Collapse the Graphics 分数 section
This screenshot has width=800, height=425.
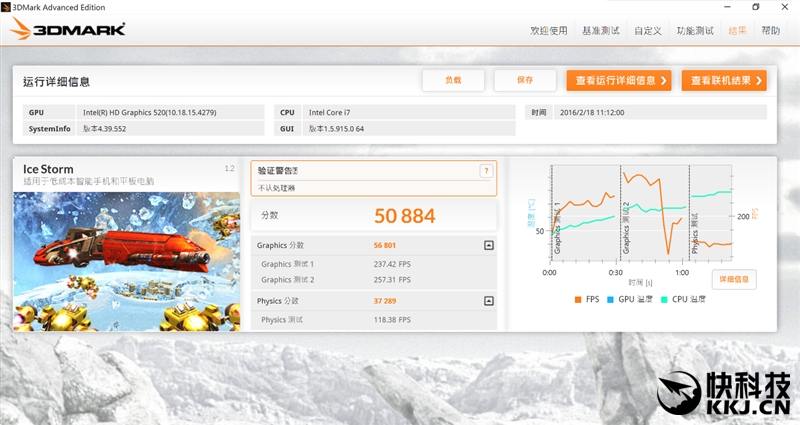tap(488, 245)
